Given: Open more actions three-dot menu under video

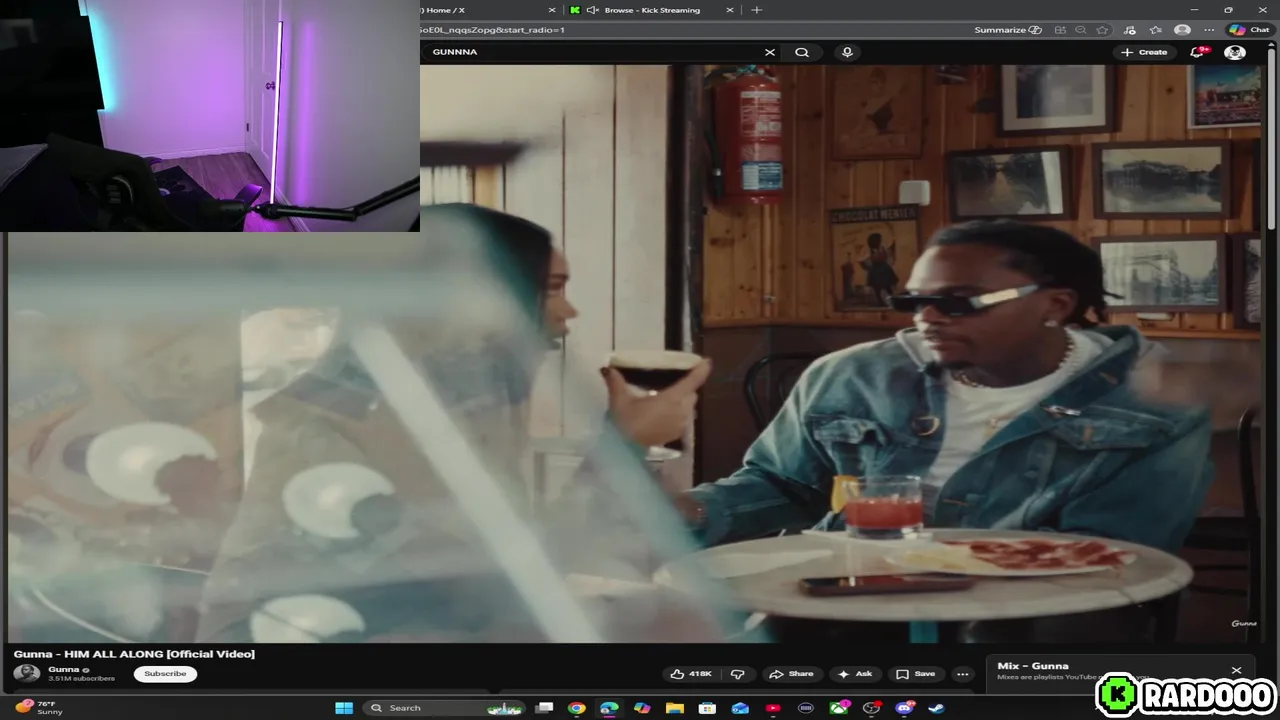Looking at the screenshot, I should [962, 674].
